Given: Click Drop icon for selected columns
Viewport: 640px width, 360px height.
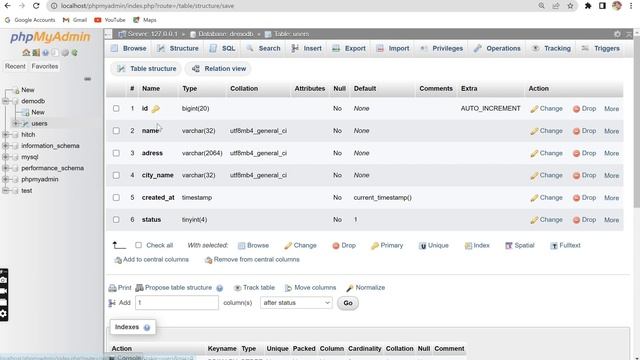Looking at the screenshot, I should [x=336, y=246].
